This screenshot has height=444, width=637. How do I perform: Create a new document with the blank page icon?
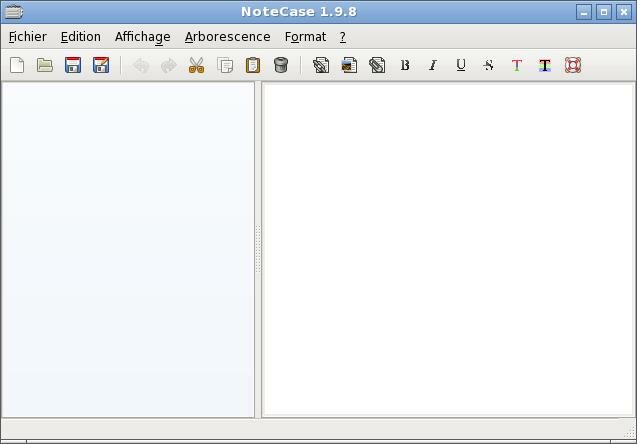click(x=17, y=65)
